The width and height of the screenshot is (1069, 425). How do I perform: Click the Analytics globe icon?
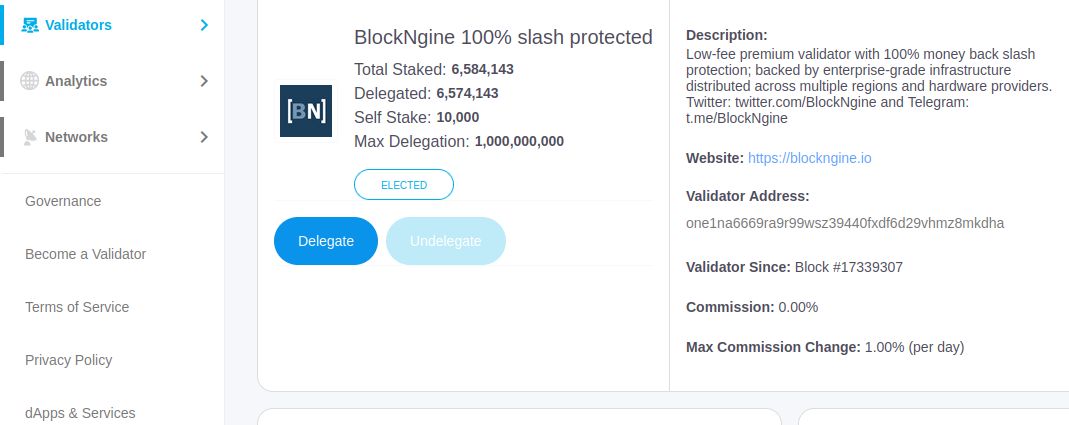30,81
